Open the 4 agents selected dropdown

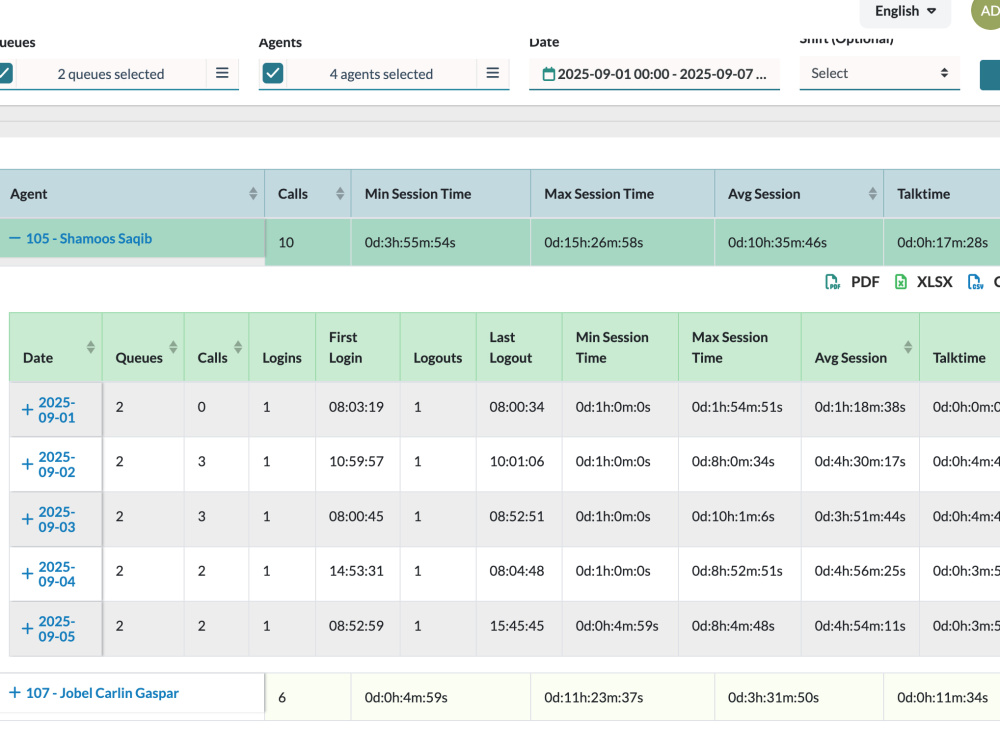click(381, 74)
